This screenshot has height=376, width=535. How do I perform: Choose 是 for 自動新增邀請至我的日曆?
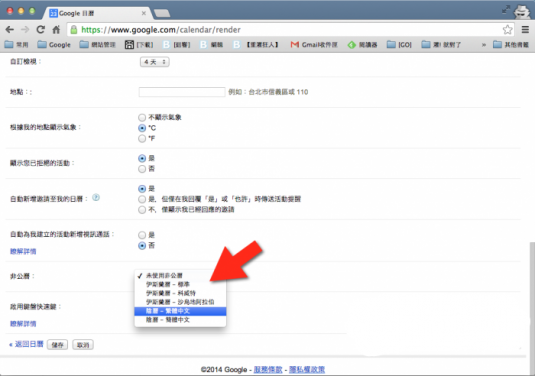[x=142, y=189]
